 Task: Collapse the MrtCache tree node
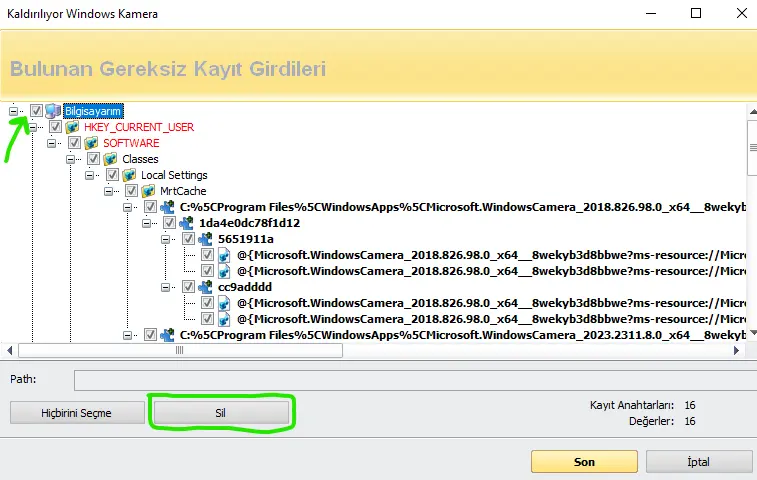109,191
